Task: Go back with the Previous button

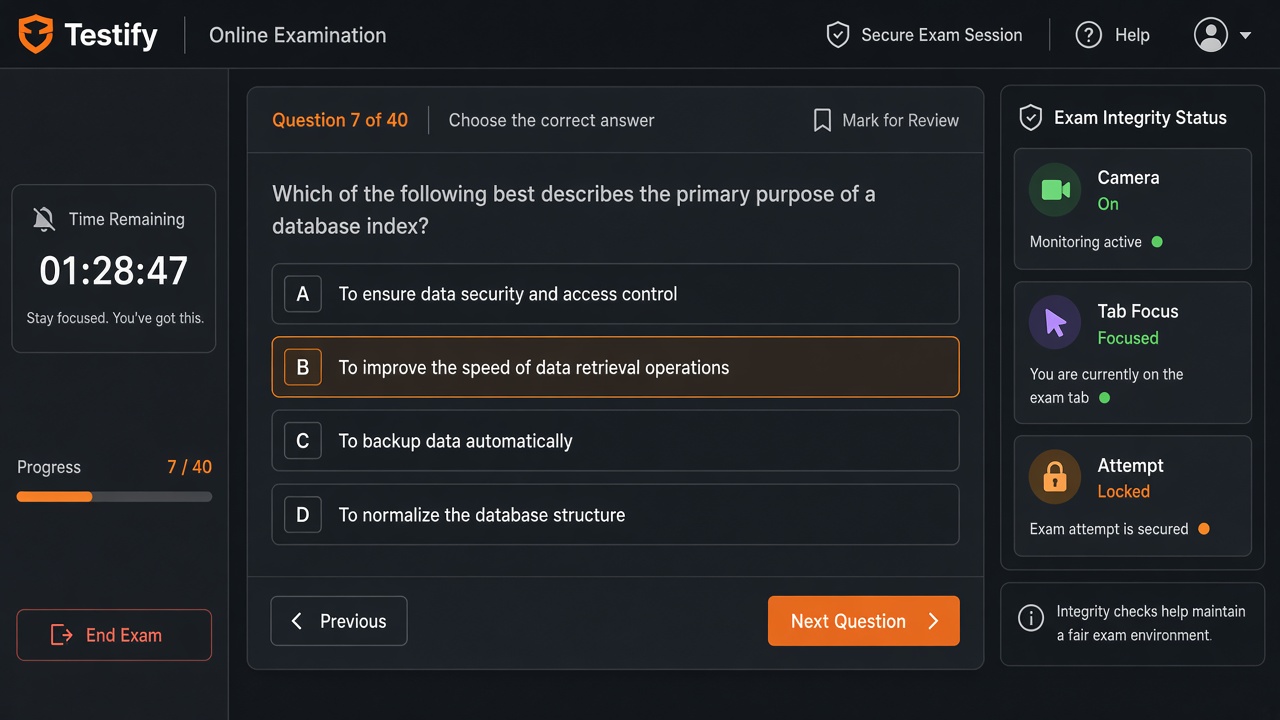Action: coord(339,621)
